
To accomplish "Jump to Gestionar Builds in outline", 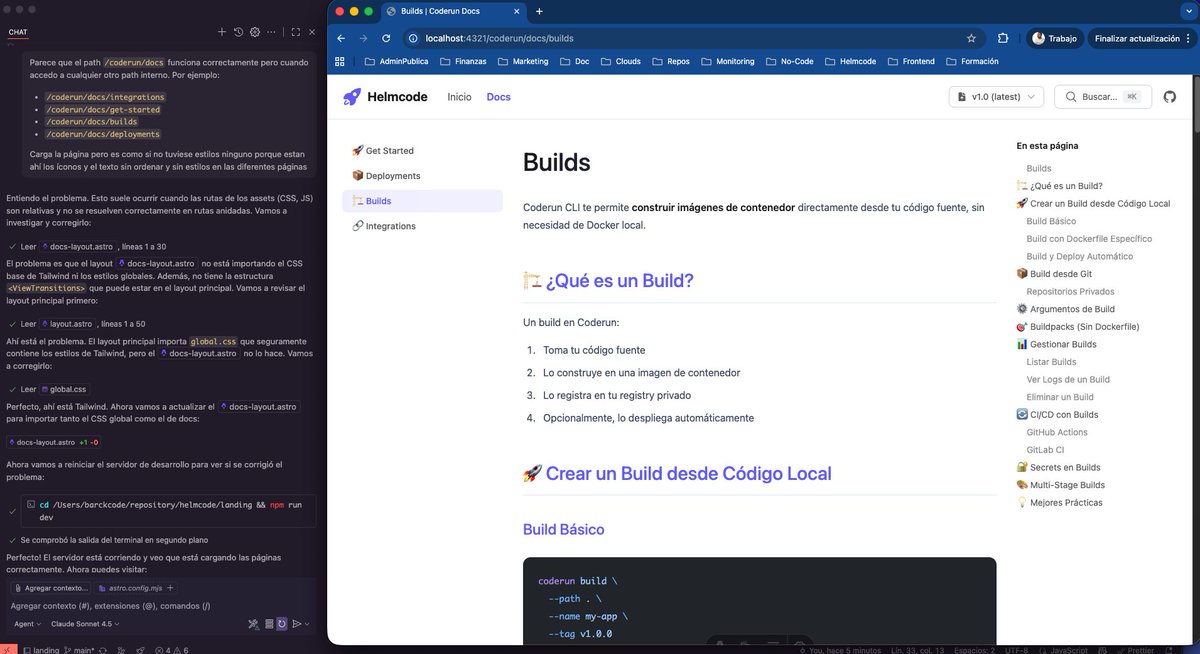I will click(1057, 344).
